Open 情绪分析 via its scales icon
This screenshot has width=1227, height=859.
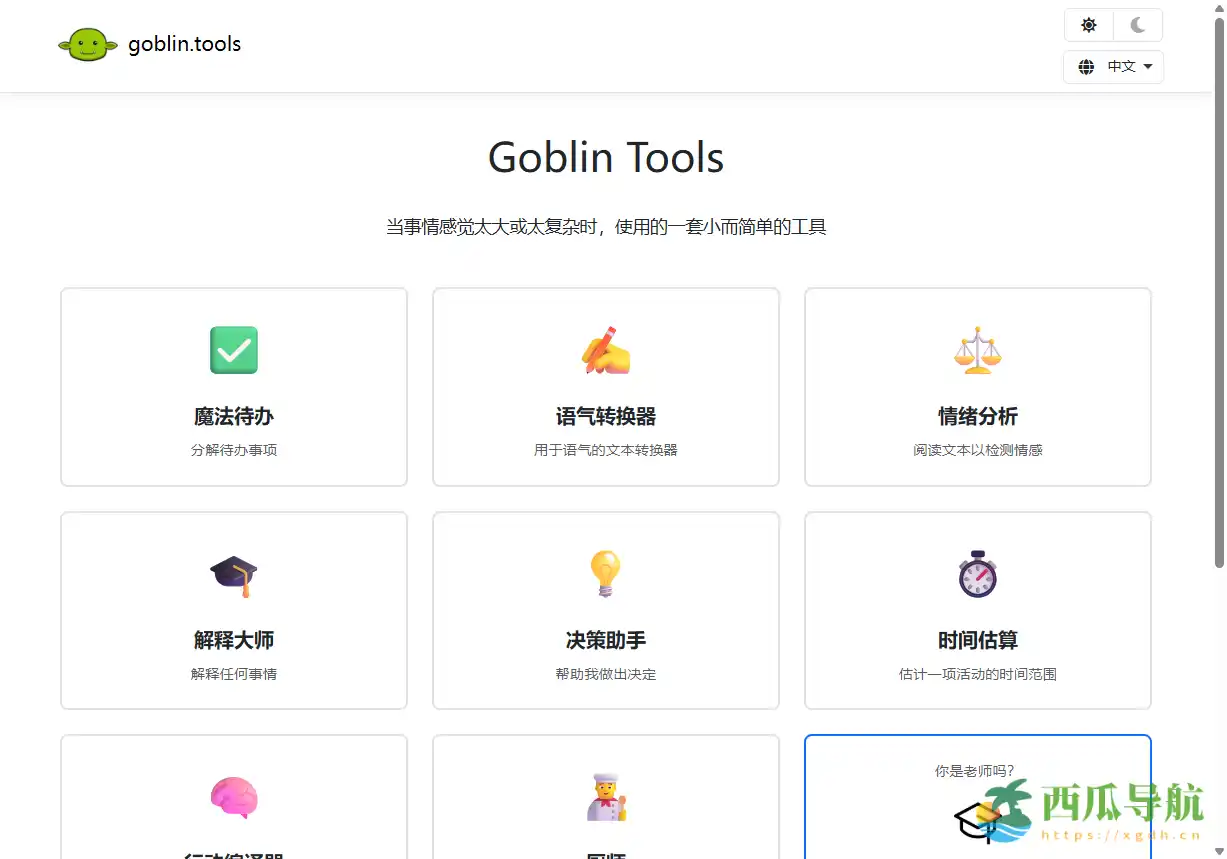(x=977, y=350)
